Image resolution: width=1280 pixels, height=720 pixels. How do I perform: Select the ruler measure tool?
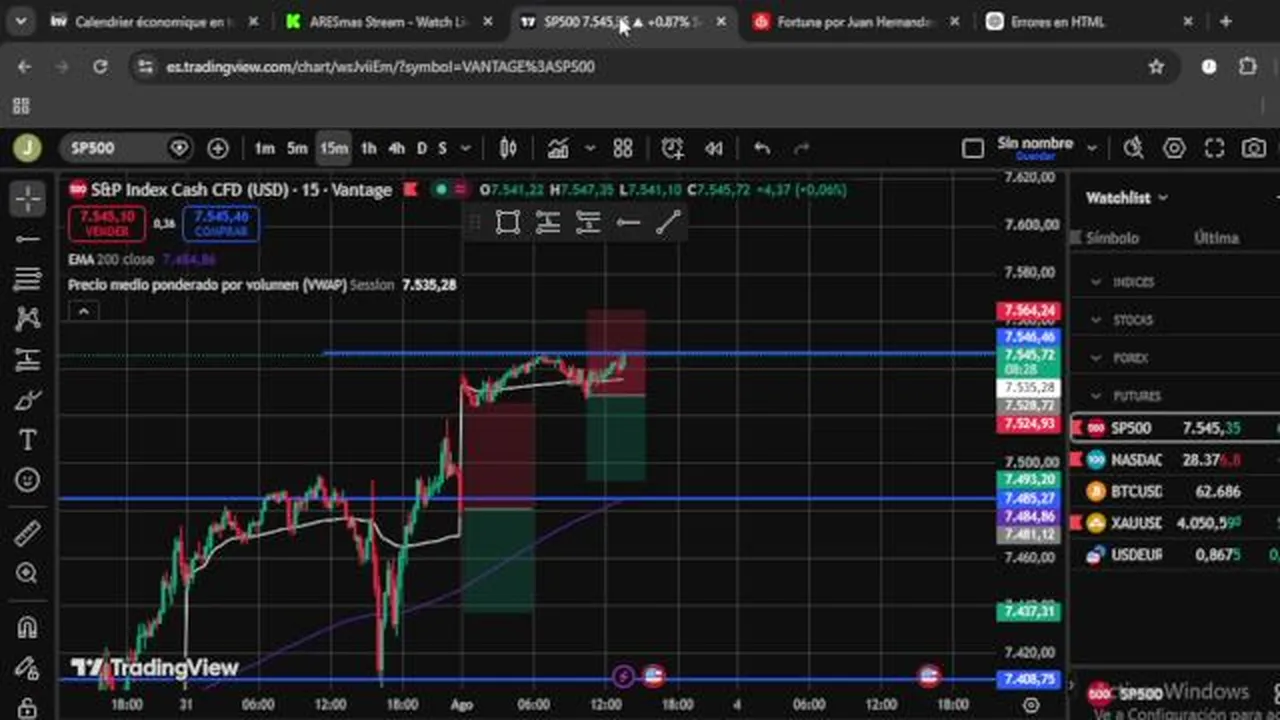point(28,533)
